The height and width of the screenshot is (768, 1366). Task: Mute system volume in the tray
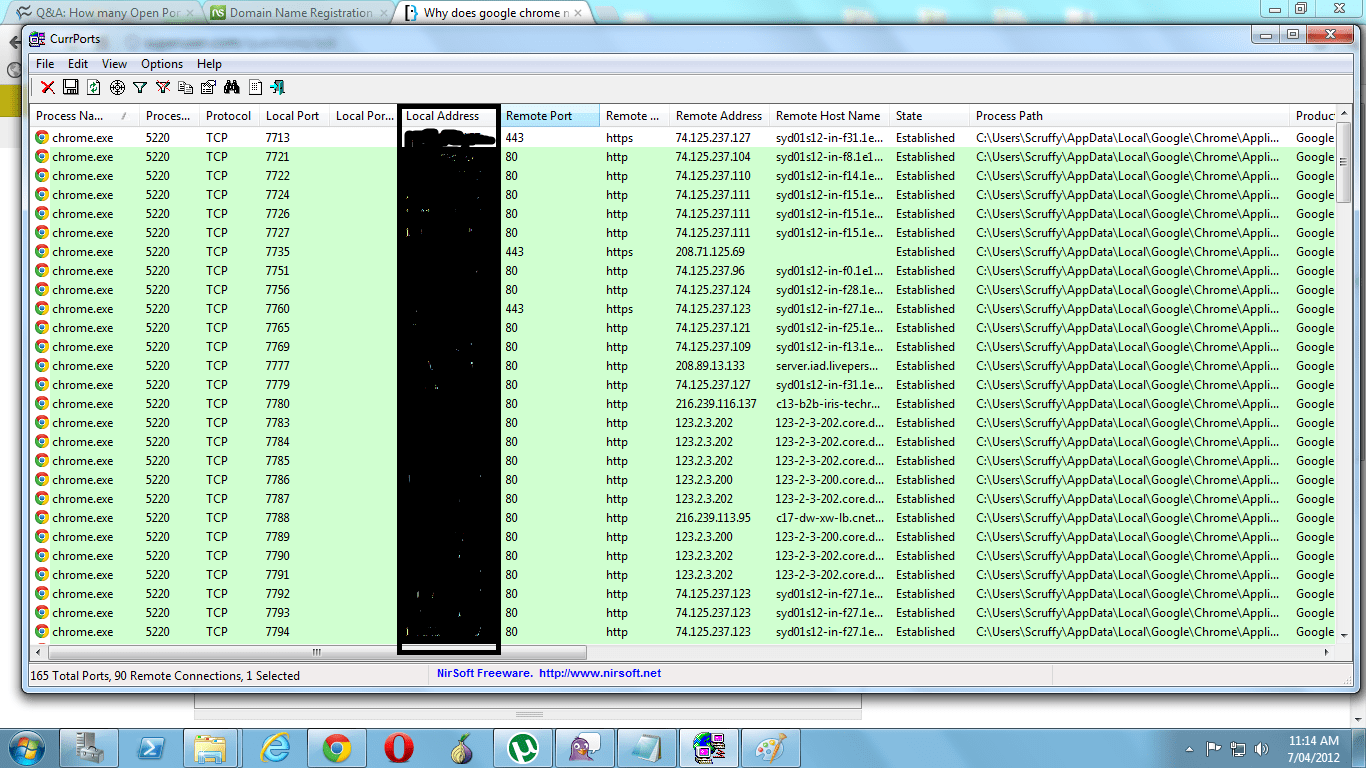[x=1262, y=747]
